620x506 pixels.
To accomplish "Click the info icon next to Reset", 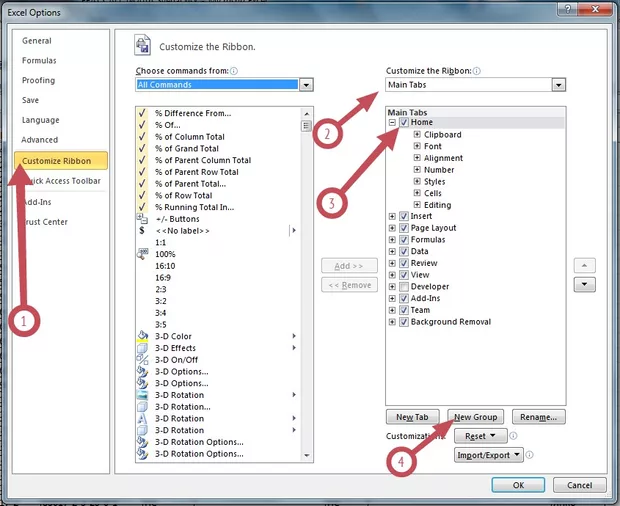I will 513,436.
